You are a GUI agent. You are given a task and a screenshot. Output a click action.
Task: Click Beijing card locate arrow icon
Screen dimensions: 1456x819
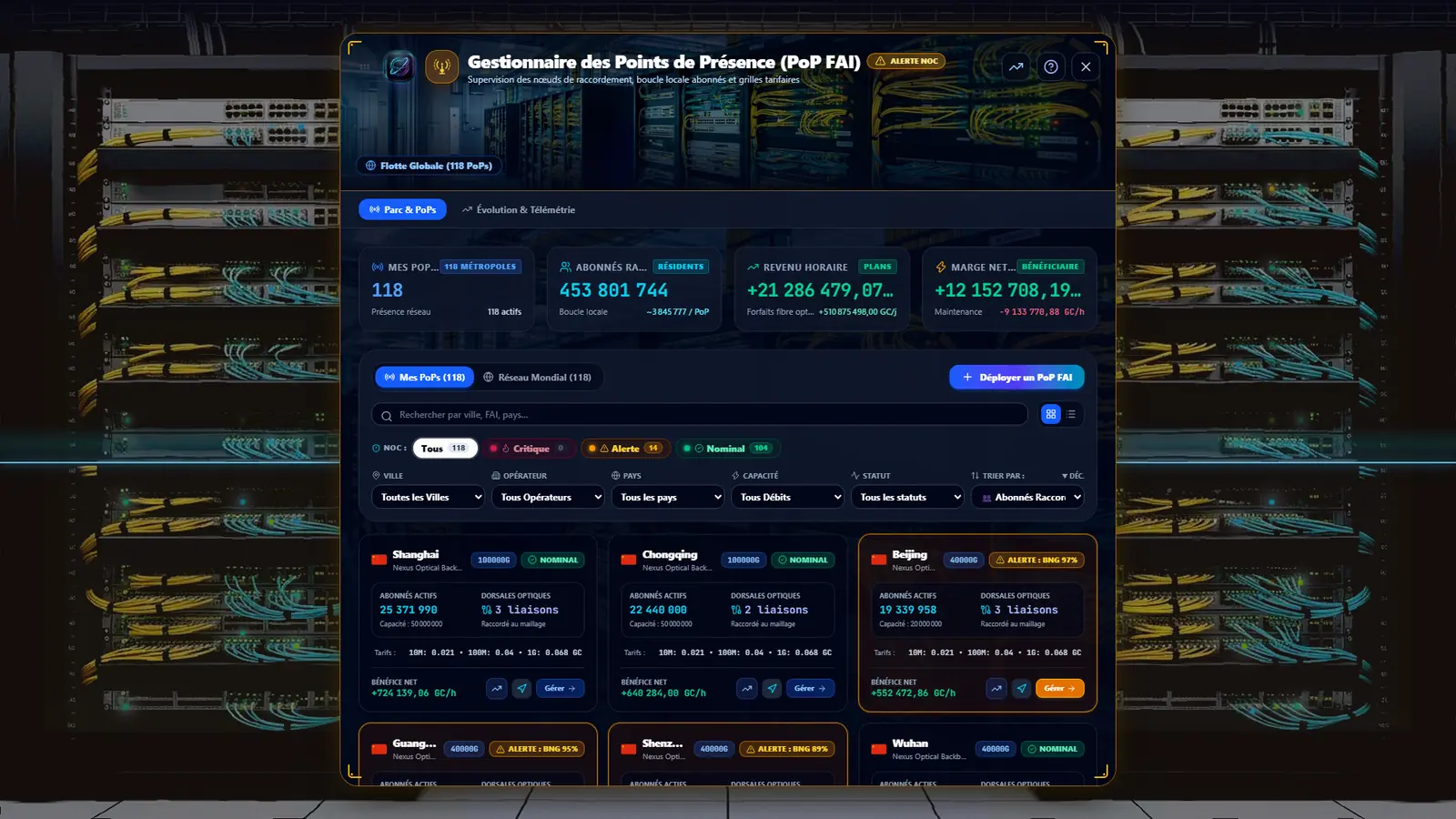[1022, 688]
